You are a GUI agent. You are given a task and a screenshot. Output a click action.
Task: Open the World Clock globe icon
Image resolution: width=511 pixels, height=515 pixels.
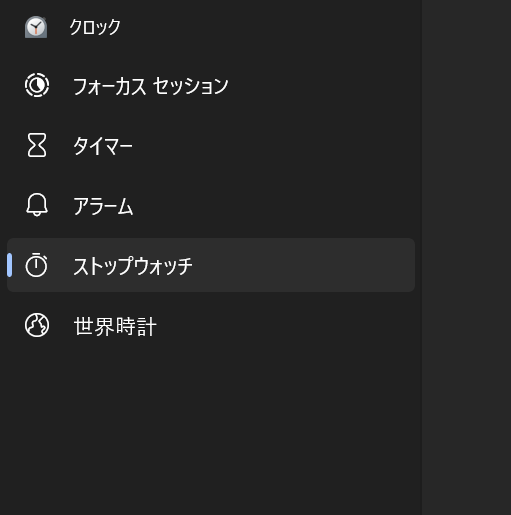(x=37, y=325)
